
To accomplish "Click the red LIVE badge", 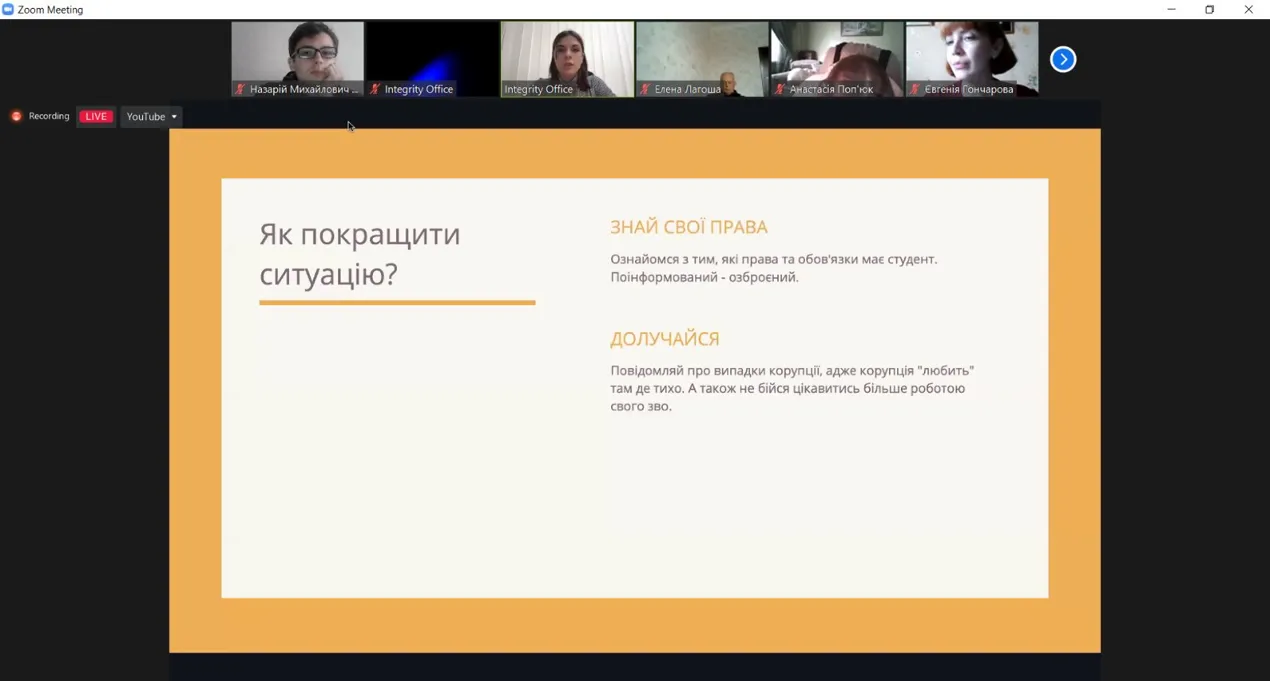I will click(96, 116).
